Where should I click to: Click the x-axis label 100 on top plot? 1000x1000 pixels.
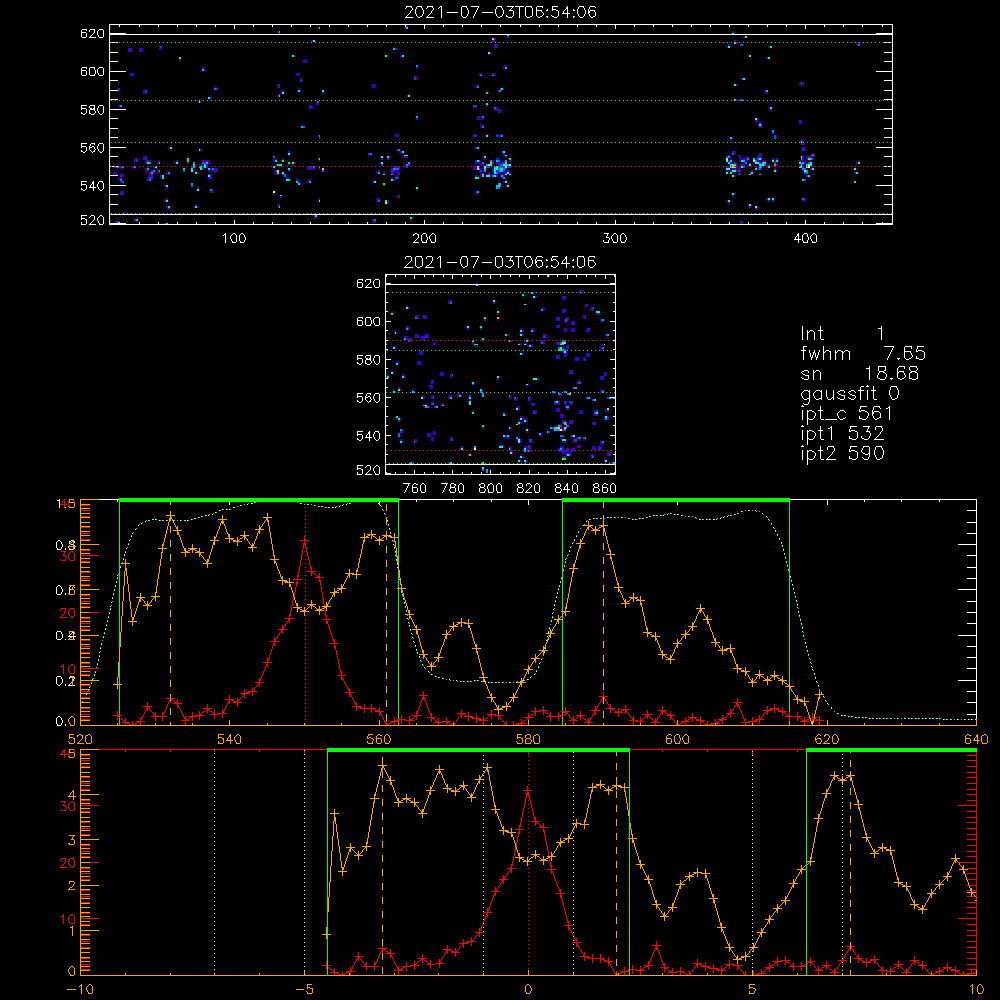point(234,239)
